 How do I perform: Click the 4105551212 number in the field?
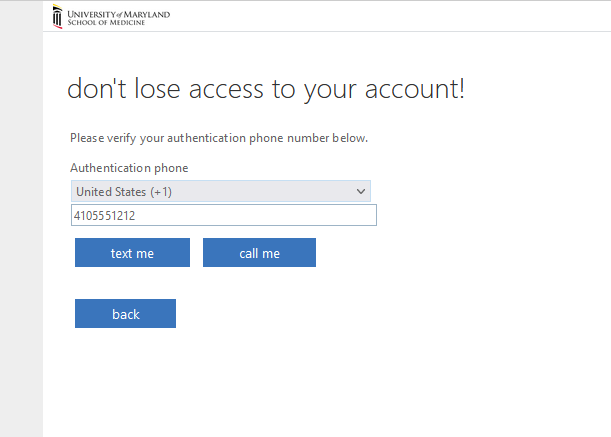coord(104,215)
